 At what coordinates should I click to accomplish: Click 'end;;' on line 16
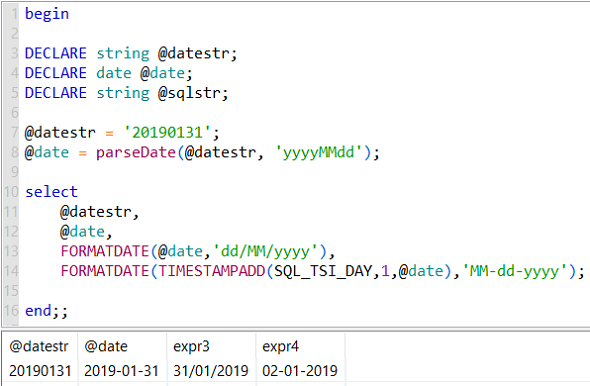tap(47, 311)
